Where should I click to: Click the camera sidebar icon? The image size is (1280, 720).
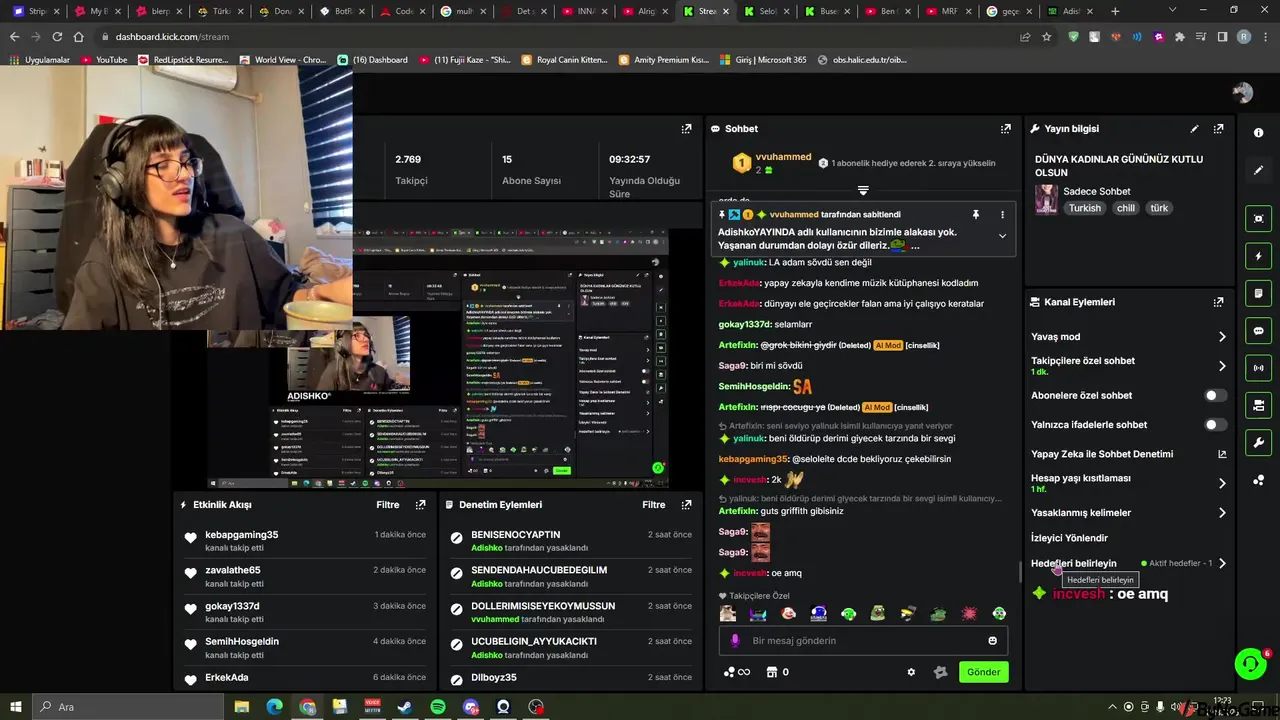tap(1258, 405)
